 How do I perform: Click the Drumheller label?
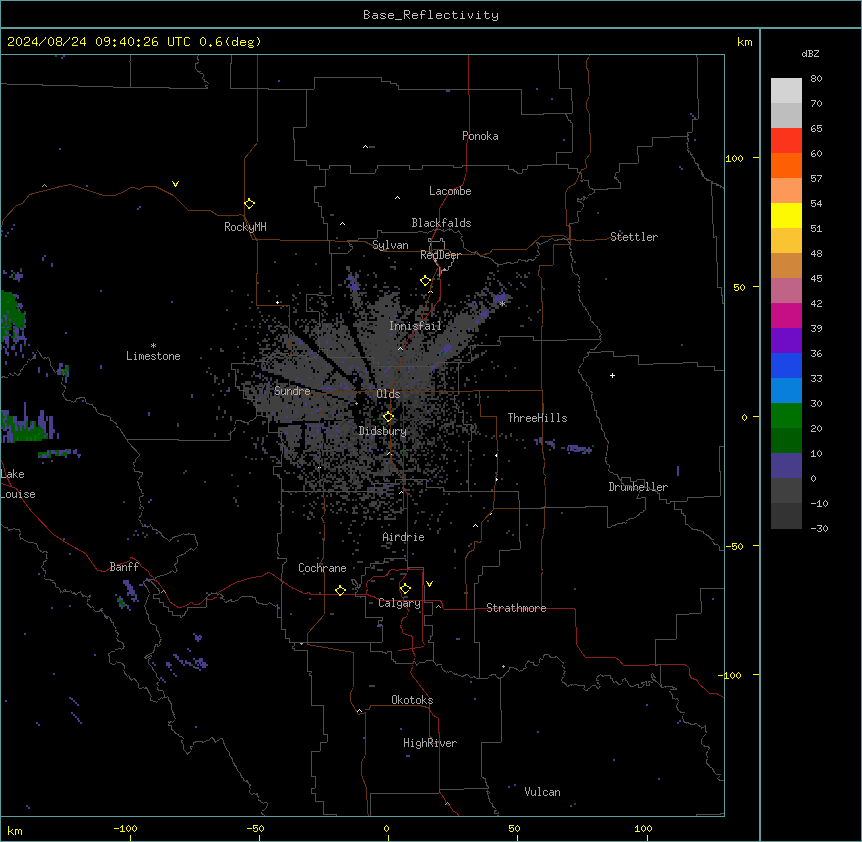[x=638, y=487]
